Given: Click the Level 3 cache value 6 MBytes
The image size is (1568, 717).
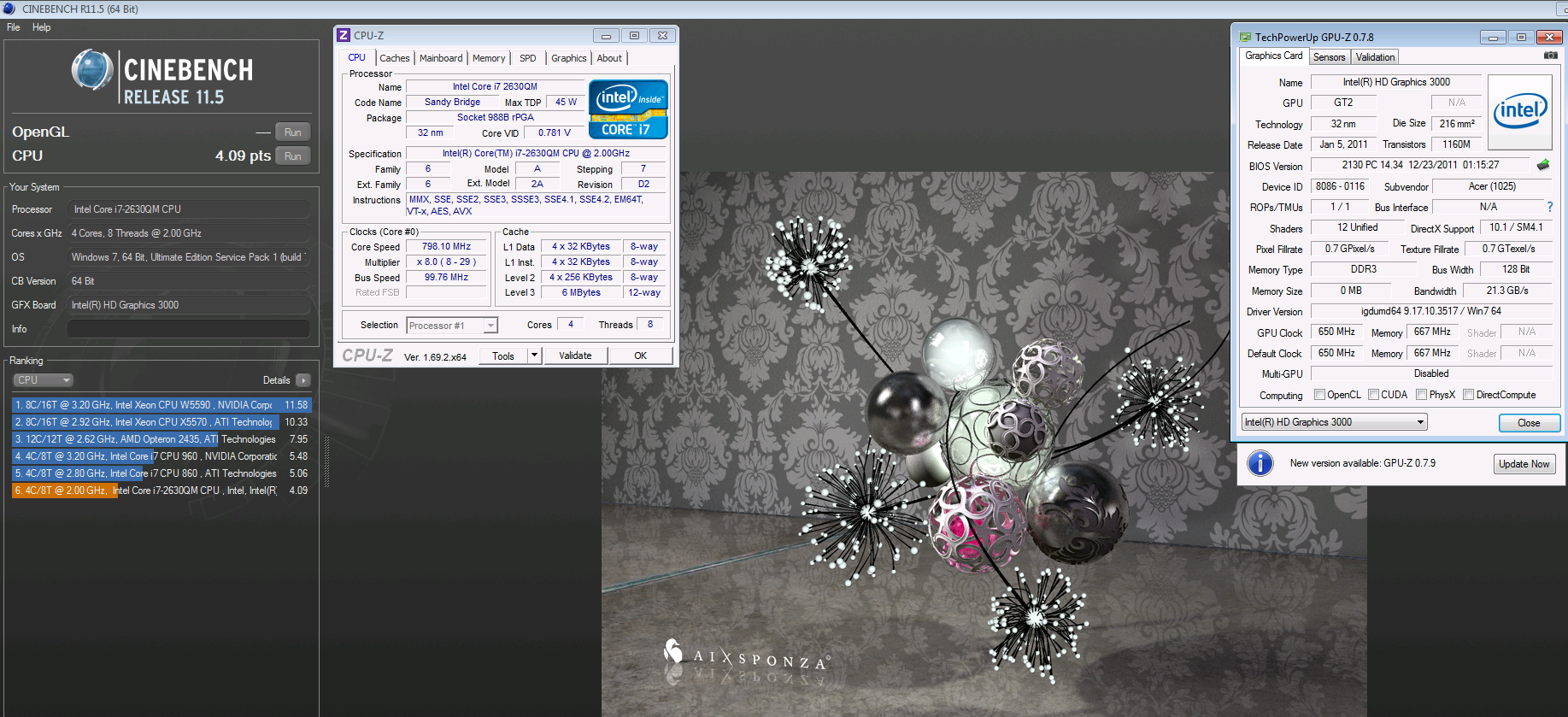Looking at the screenshot, I should (581, 293).
